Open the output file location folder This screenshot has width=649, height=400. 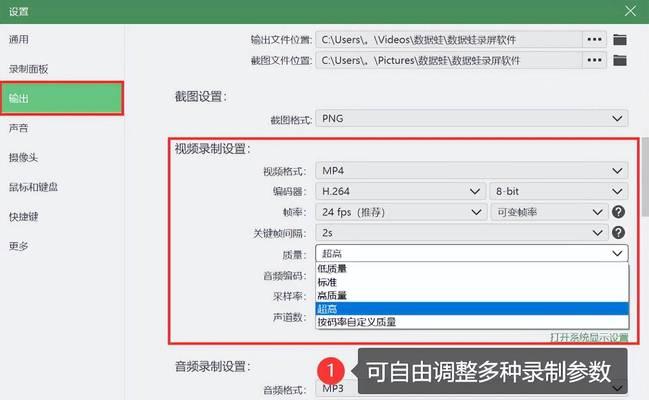(620, 40)
